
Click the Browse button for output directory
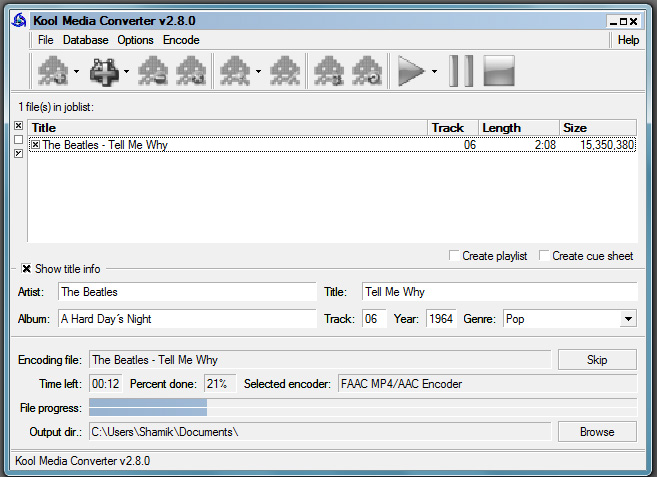[x=596, y=432]
